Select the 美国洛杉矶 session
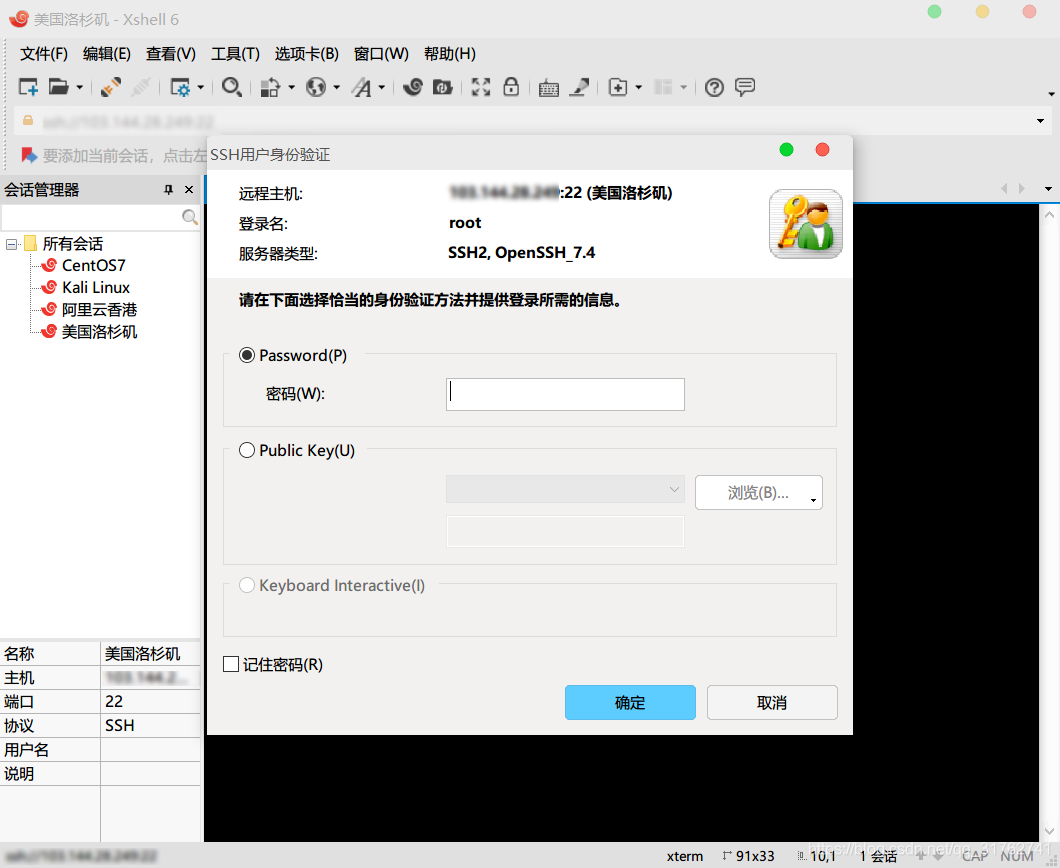The width and height of the screenshot is (1060, 868). point(99,332)
